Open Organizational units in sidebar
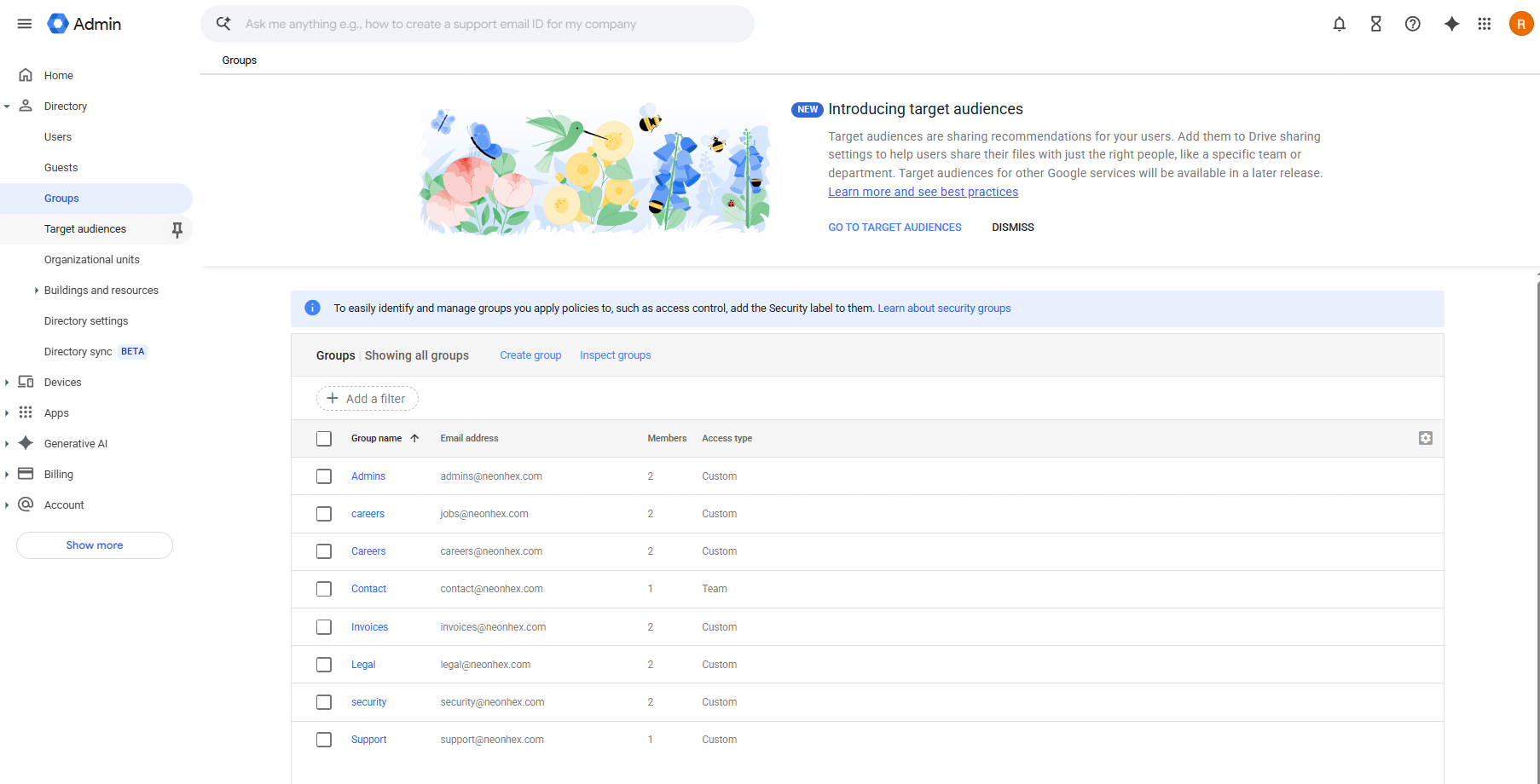Screen dimensions: 1540x784 click(92, 260)
